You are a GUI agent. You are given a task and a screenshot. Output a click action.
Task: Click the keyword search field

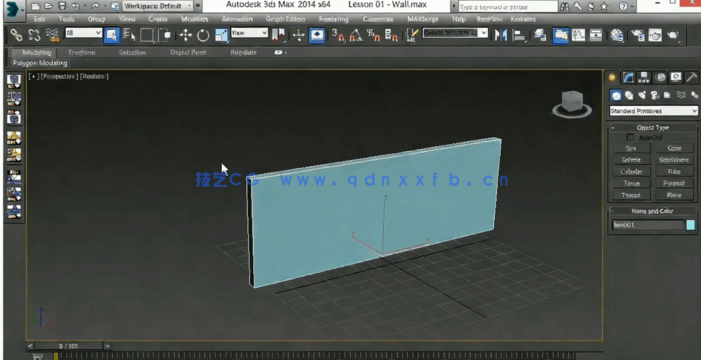508,7
